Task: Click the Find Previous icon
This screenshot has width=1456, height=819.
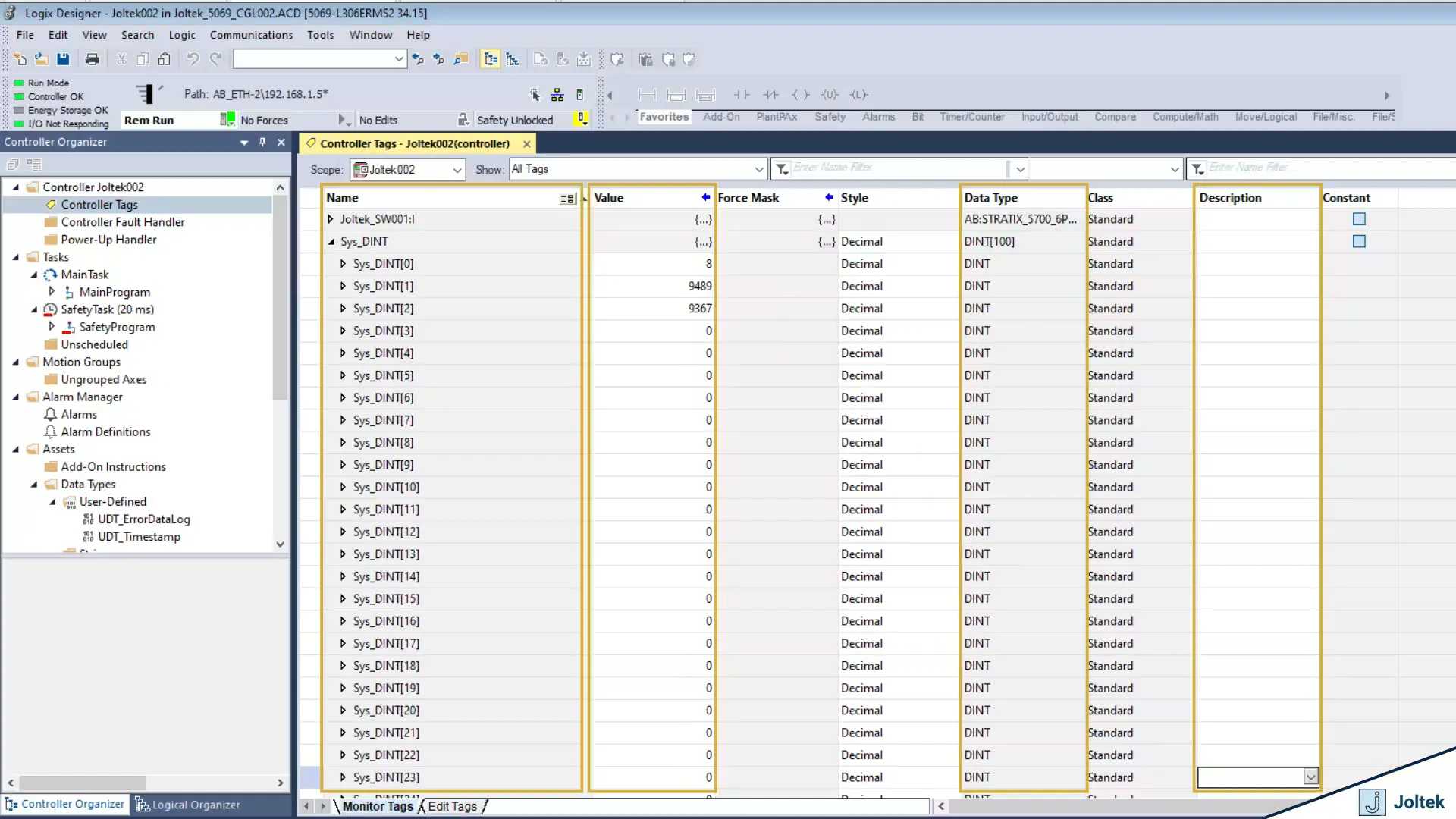Action: pyautogui.click(x=418, y=59)
